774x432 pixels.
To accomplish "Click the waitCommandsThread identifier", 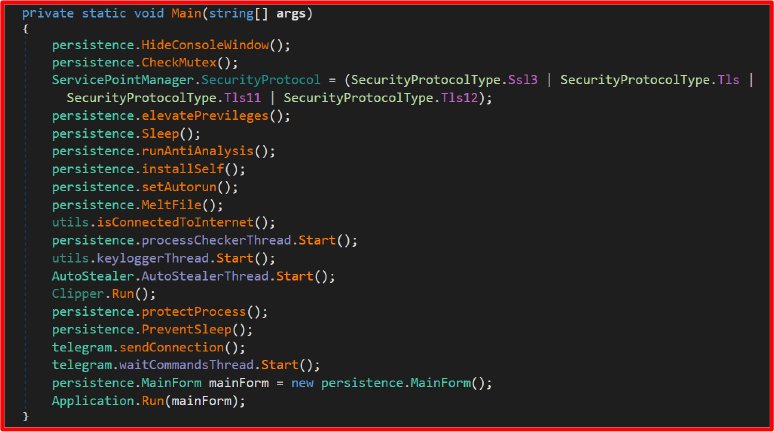I will [x=186, y=365].
